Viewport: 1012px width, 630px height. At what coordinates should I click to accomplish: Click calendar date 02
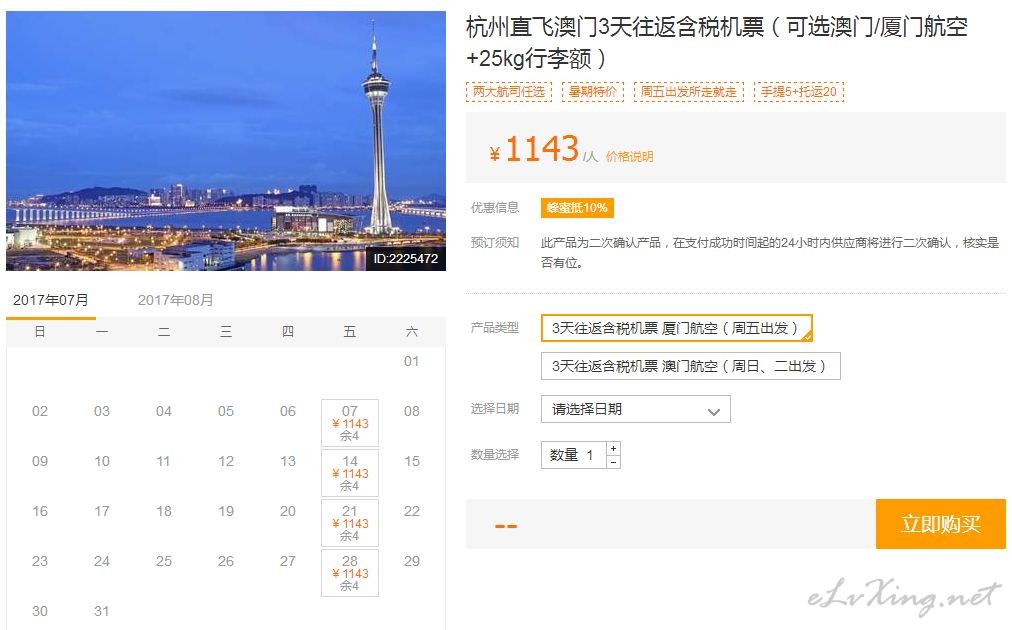coord(40,411)
